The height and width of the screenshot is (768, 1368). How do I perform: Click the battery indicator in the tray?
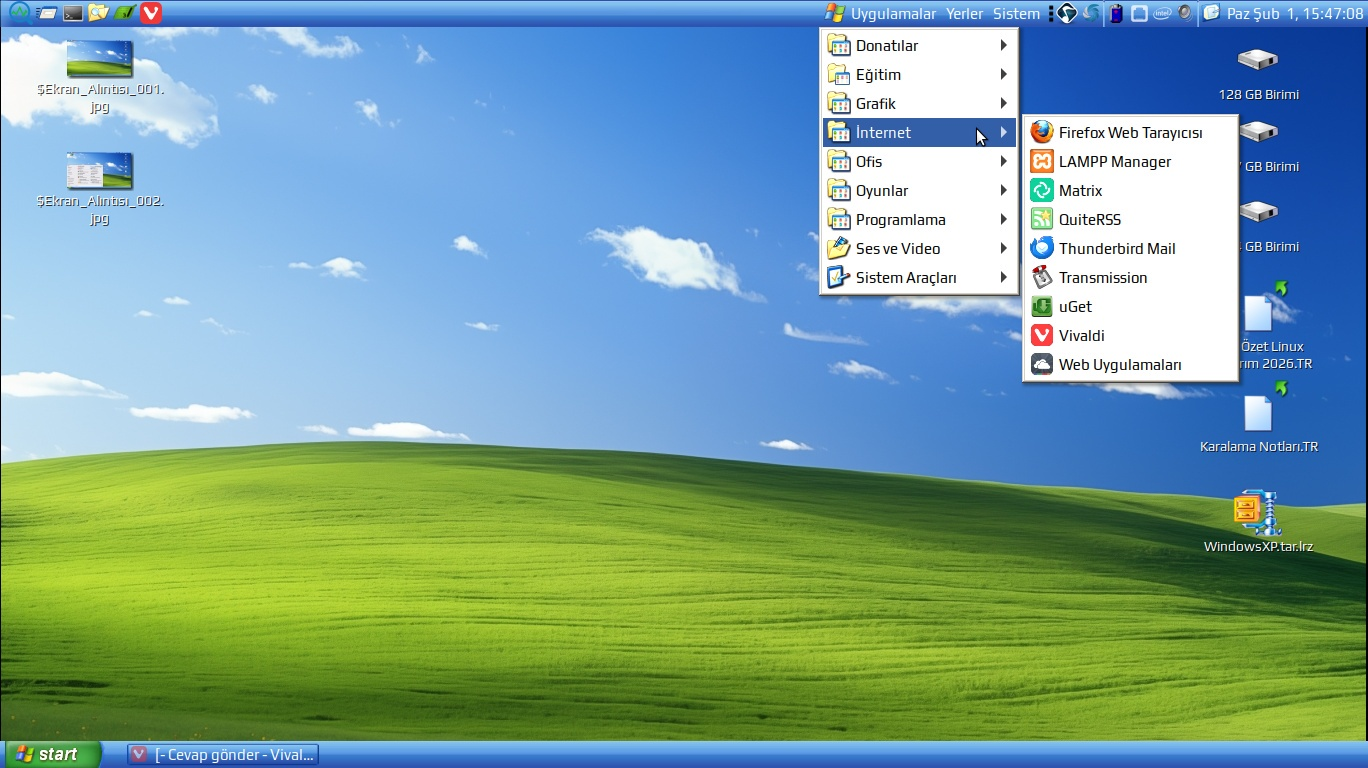(1116, 13)
